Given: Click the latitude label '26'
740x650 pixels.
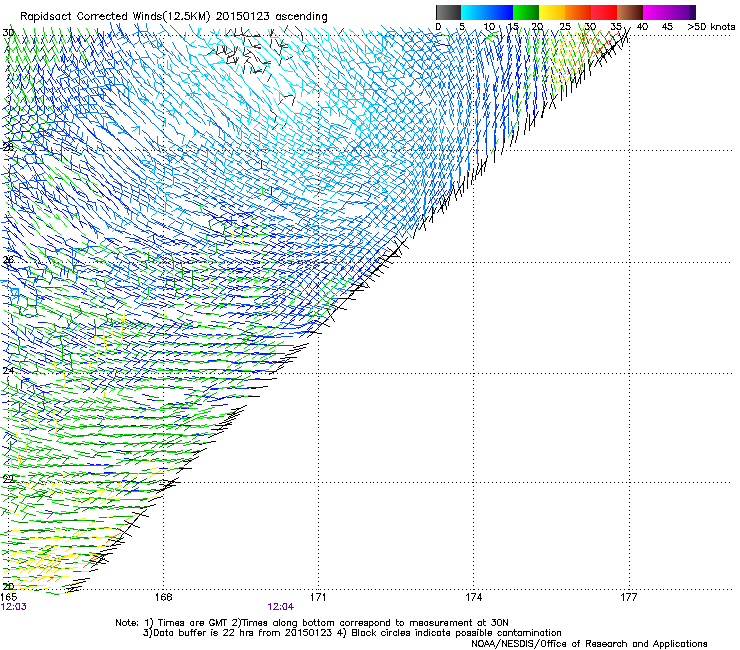Looking at the screenshot, I should [x=8, y=260].
